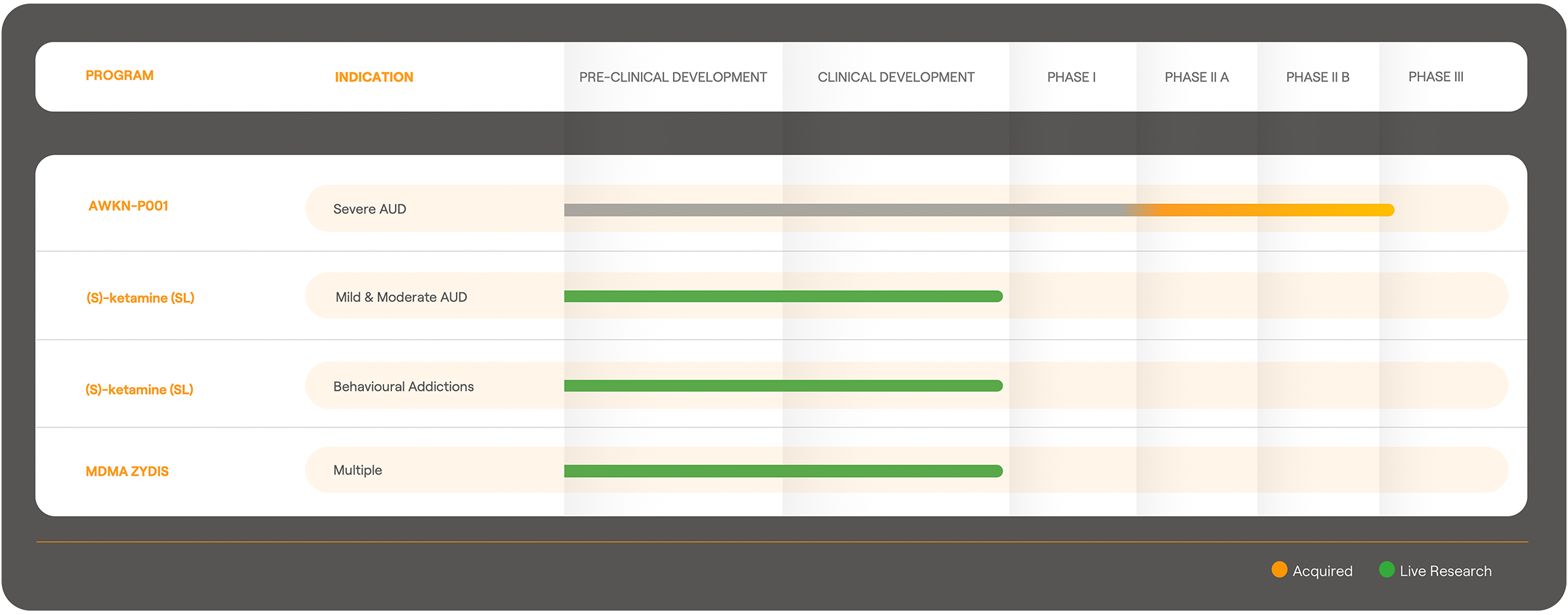Click the MDMA ZYDIS green progress bar
Viewport: 1568px width, 615px height.
(783, 471)
